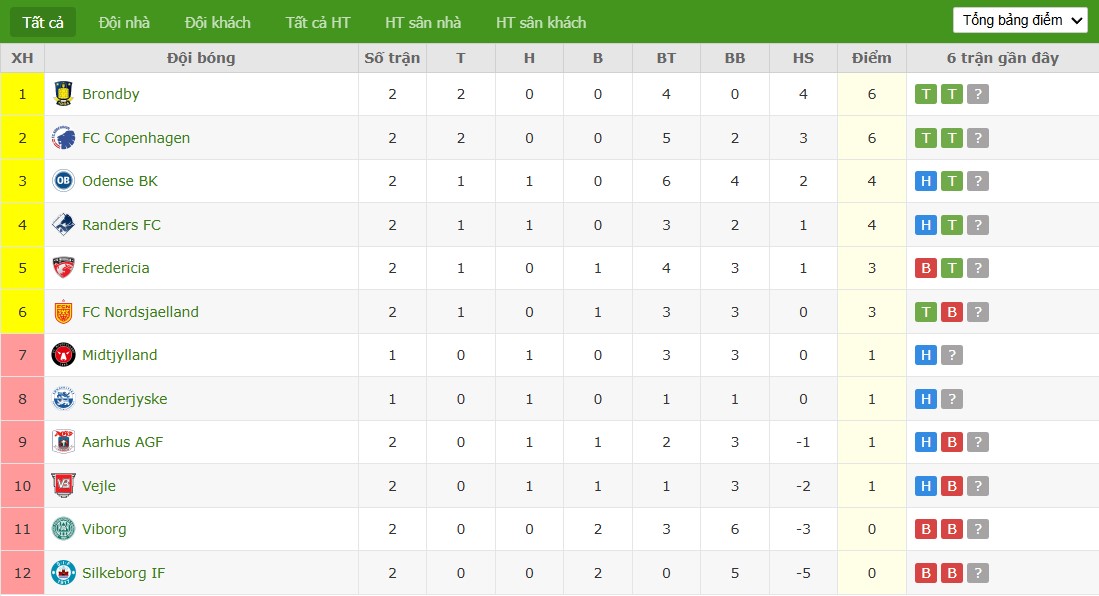Click Brondby's gray question mark upcoming match
The height and width of the screenshot is (596, 1099).
978,94
